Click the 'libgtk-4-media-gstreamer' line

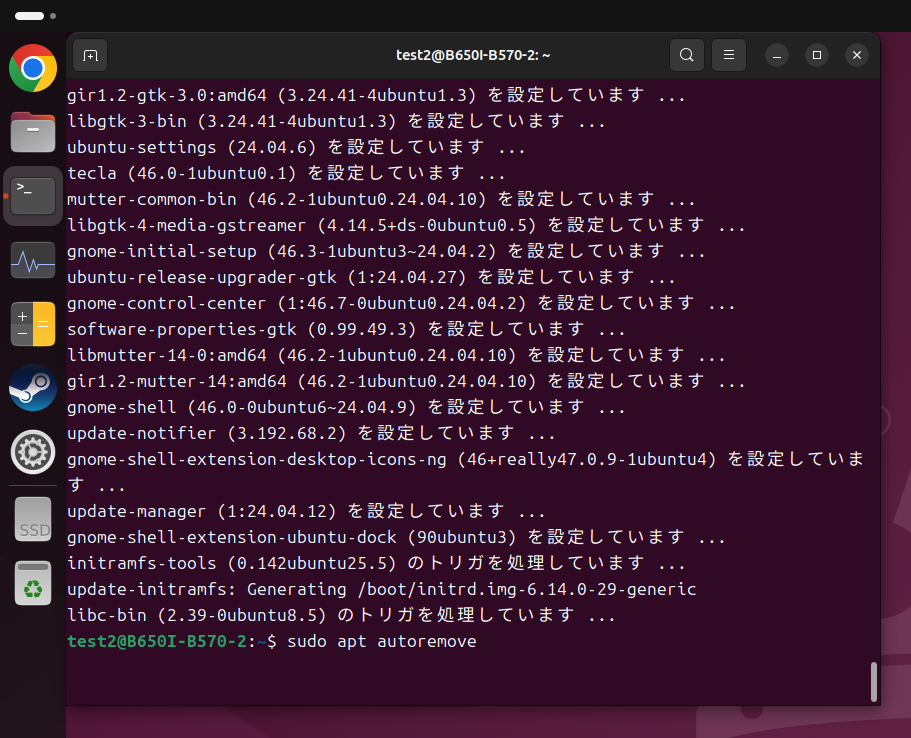click(x=406, y=225)
